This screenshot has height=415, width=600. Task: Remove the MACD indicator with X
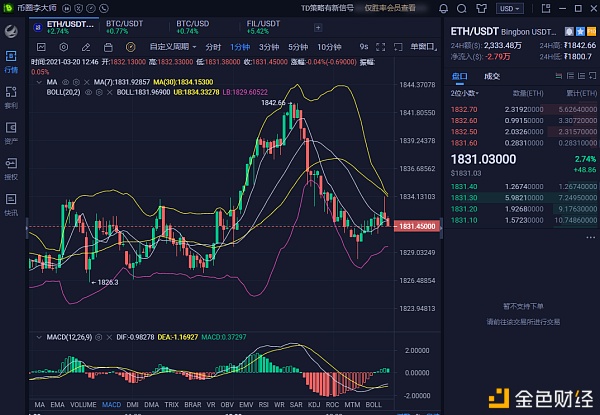(109, 337)
